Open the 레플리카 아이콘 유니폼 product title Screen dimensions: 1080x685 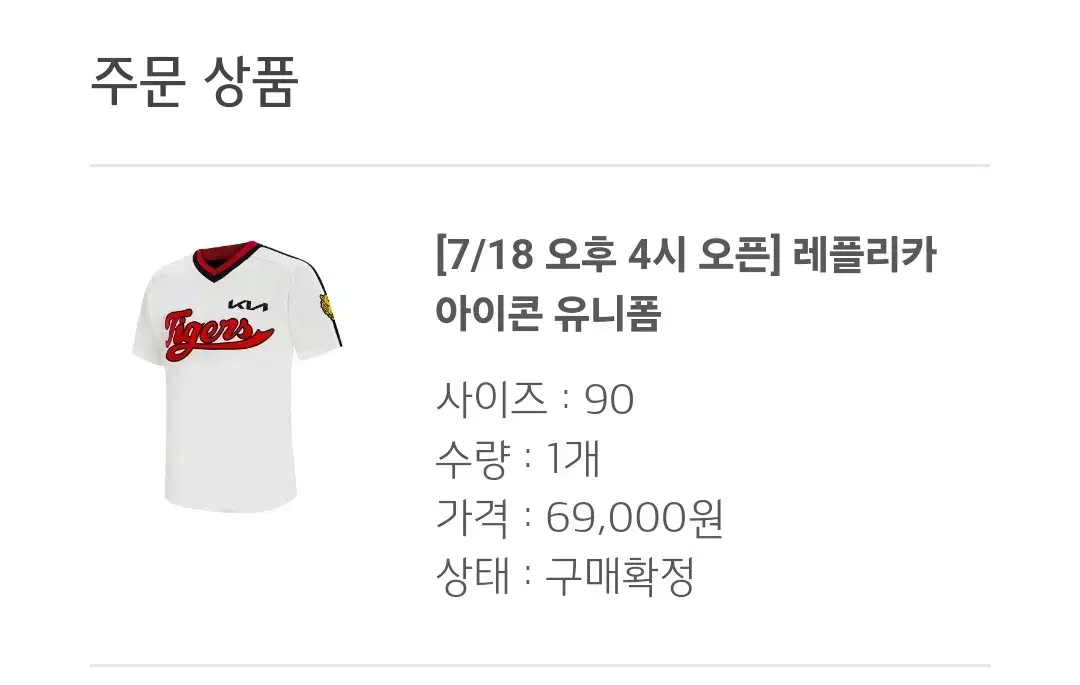coord(685,283)
